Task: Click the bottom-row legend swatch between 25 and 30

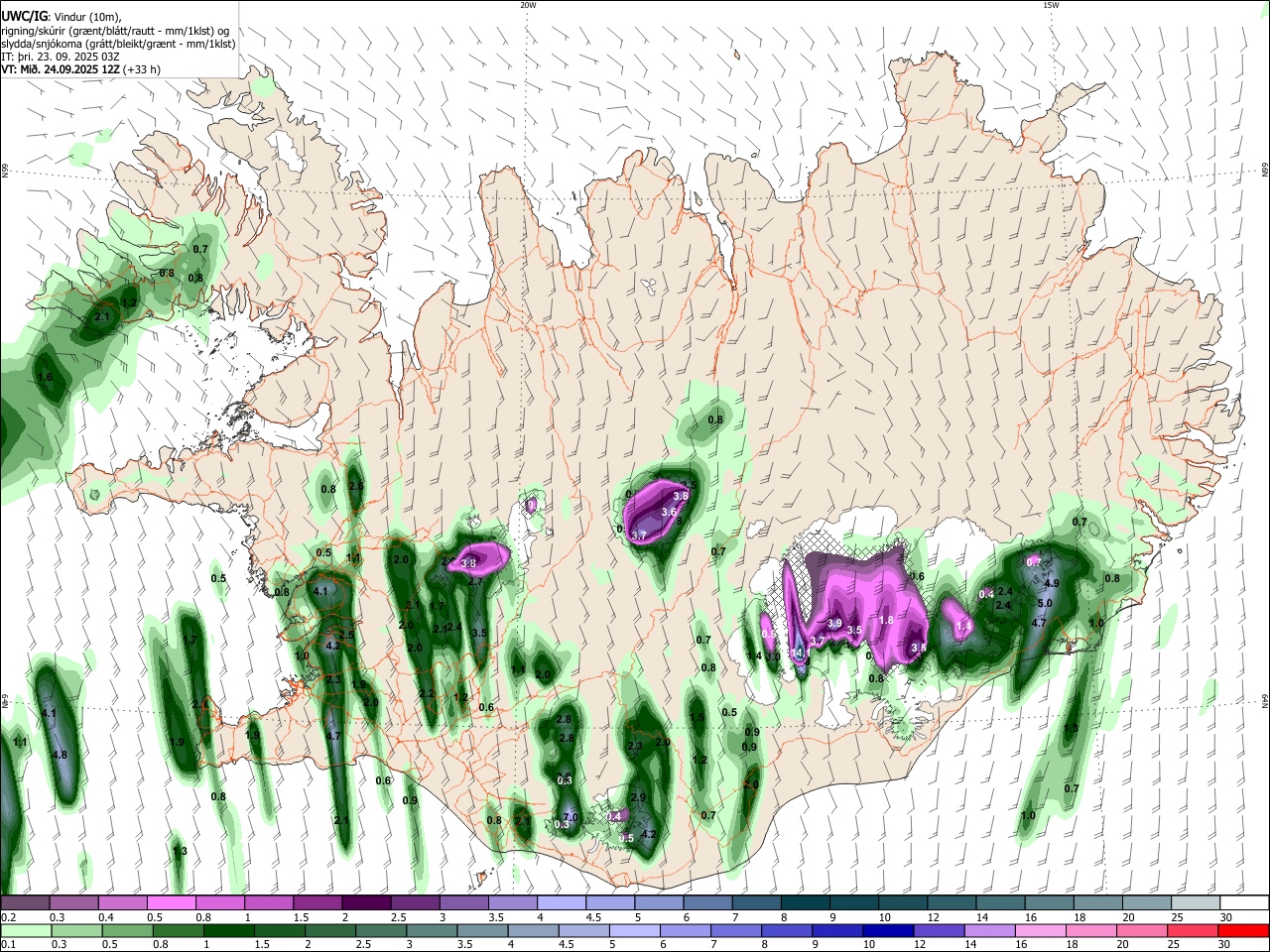Action: (x=1192, y=930)
